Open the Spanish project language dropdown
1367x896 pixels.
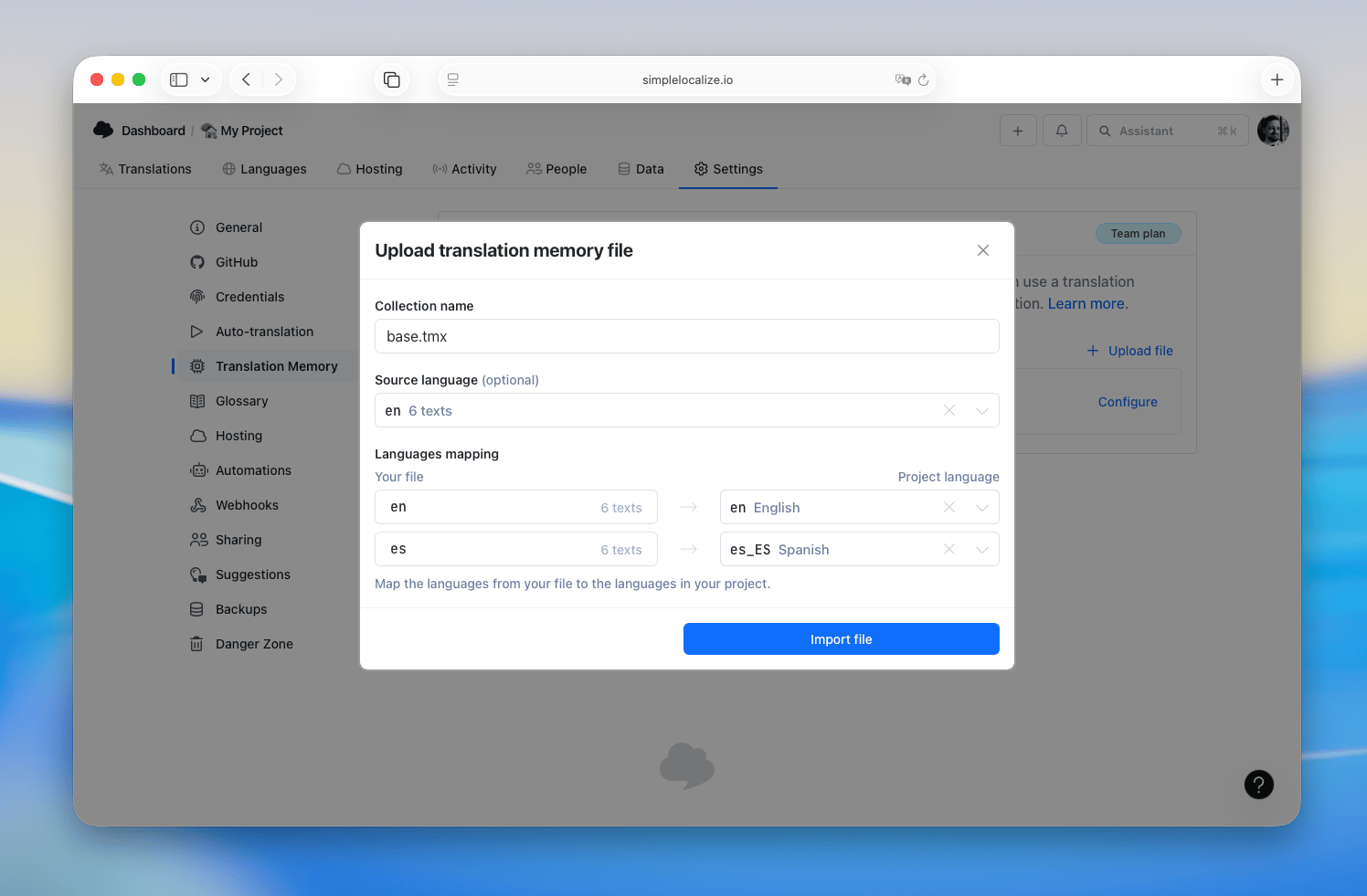(x=981, y=550)
